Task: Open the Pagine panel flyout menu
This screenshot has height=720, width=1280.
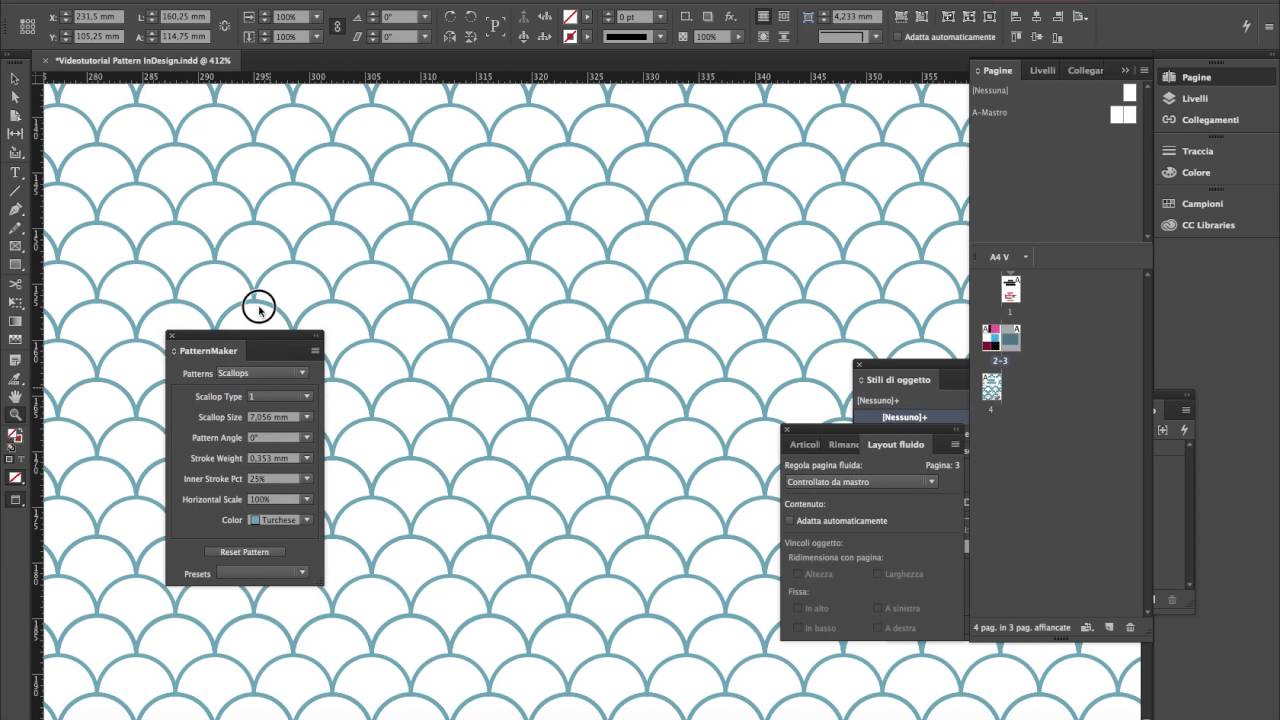Action: pyautogui.click(x=1144, y=70)
